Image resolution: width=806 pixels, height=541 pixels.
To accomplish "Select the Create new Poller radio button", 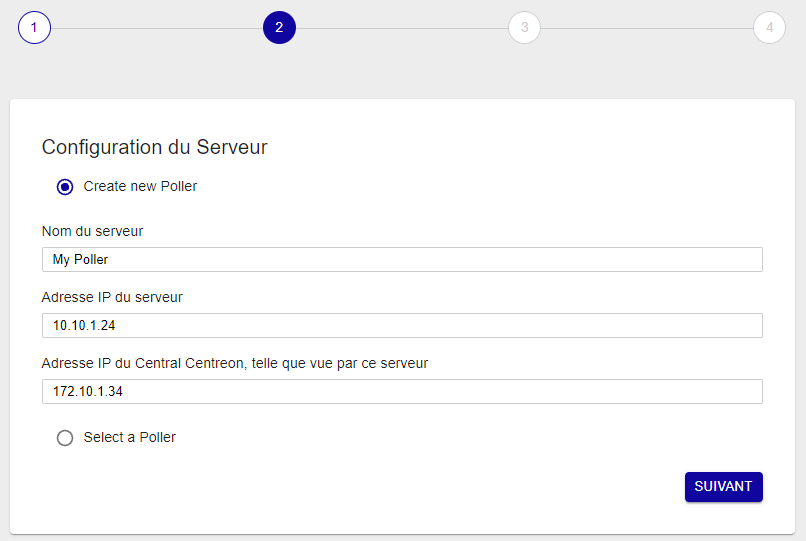I will pos(65,187).
